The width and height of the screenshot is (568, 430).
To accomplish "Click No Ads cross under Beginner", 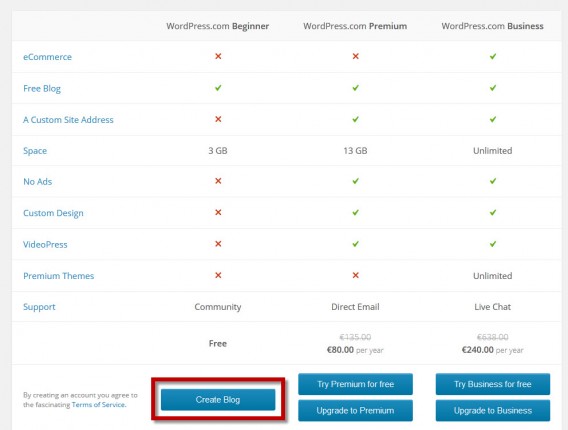I will tap(218, 181).
